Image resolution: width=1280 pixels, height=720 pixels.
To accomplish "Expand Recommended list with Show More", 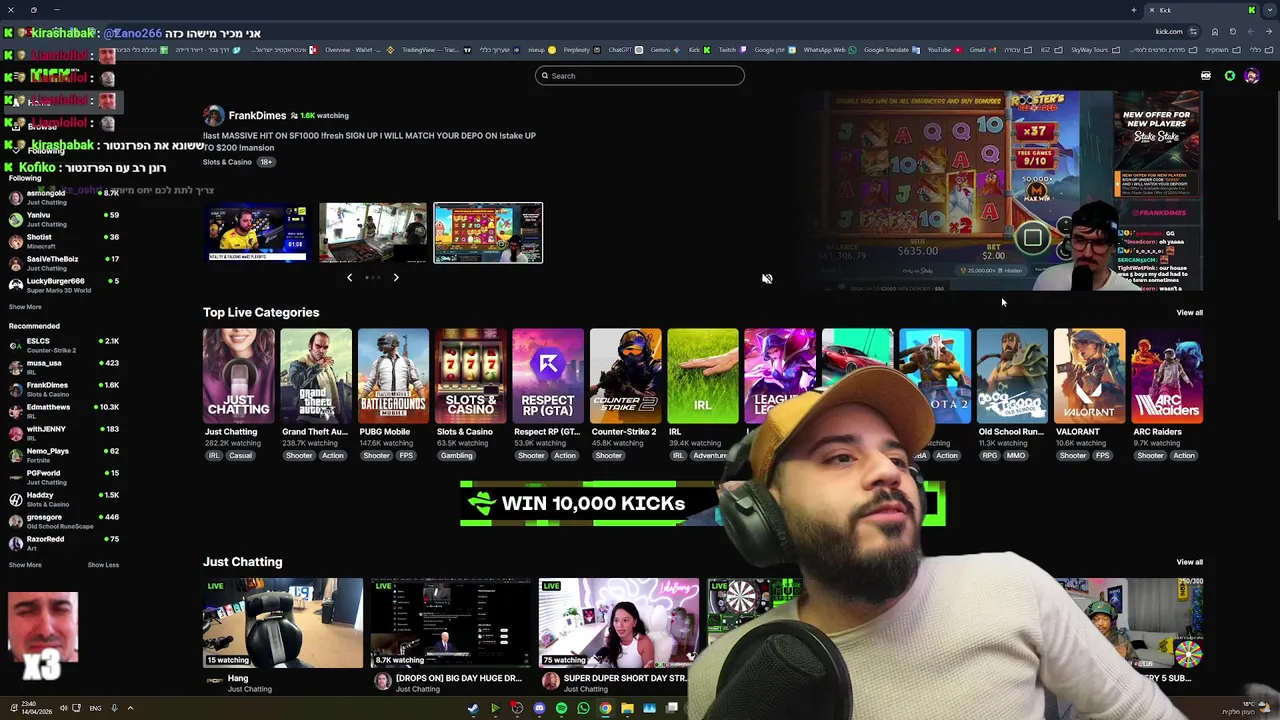I will click(x=25, y=565).
